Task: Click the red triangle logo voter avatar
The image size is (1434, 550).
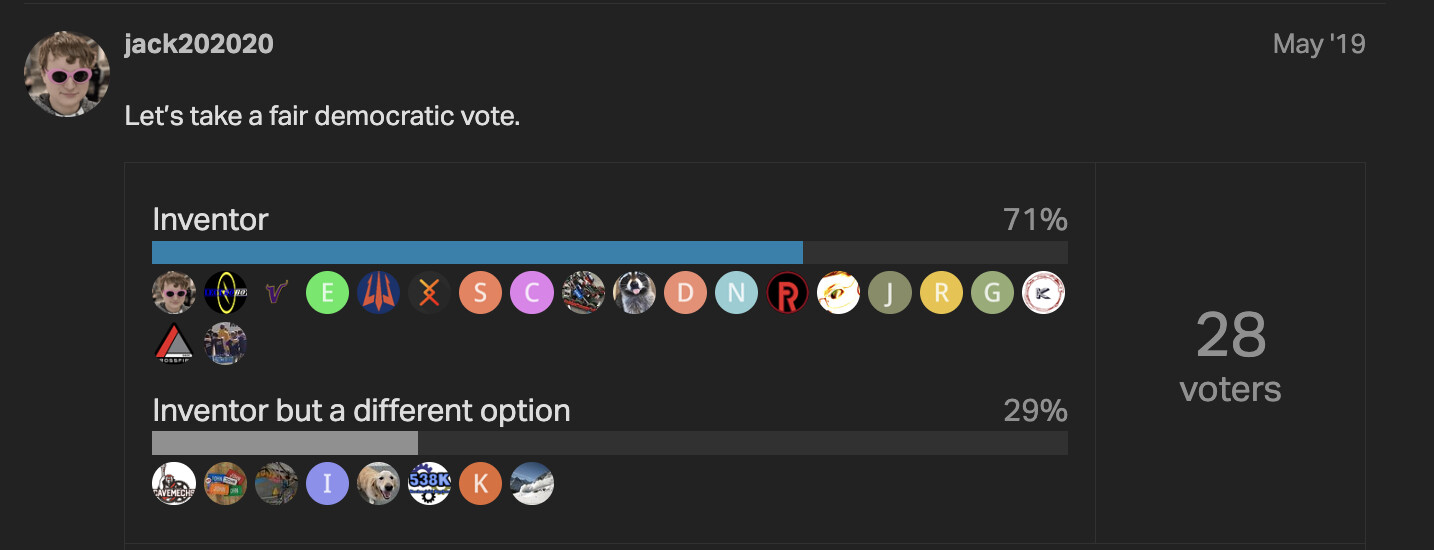Action: pos(174,344)
